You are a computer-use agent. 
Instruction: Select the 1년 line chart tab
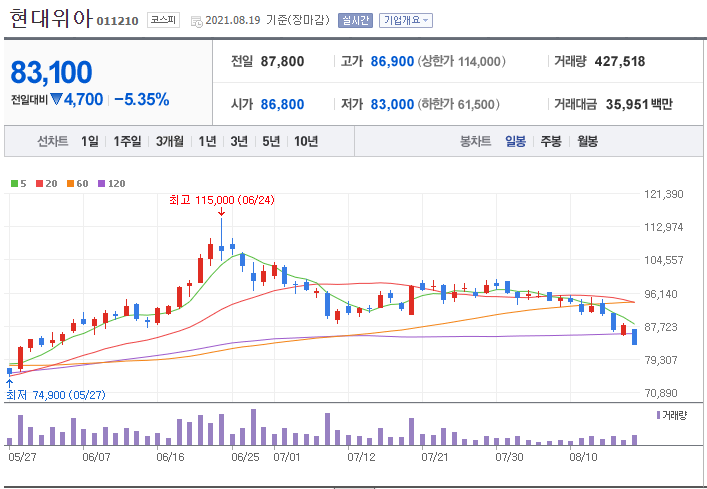[207, 142]
